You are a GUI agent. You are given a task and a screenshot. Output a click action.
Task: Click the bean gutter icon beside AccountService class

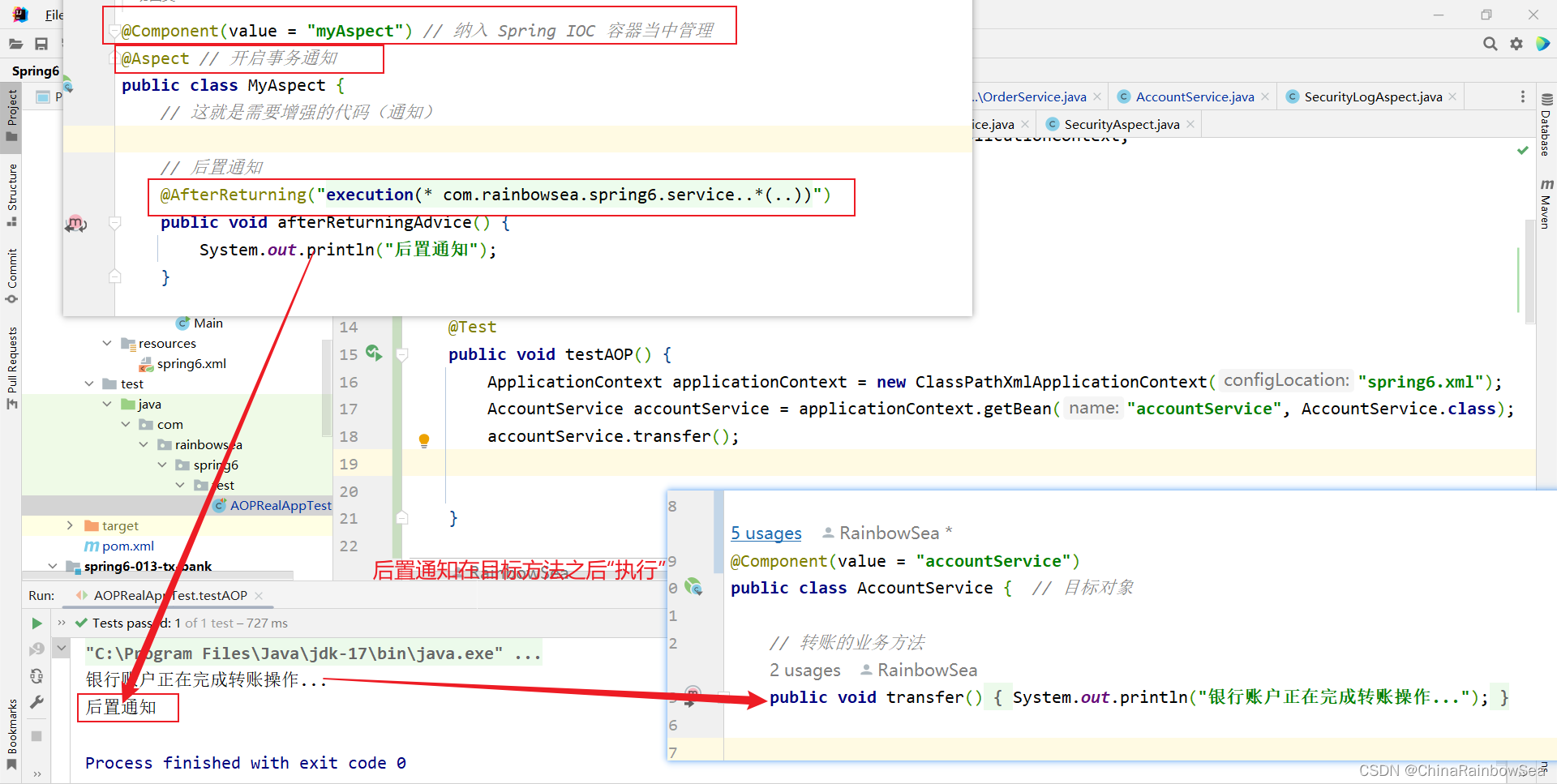(x=694, y=587)
